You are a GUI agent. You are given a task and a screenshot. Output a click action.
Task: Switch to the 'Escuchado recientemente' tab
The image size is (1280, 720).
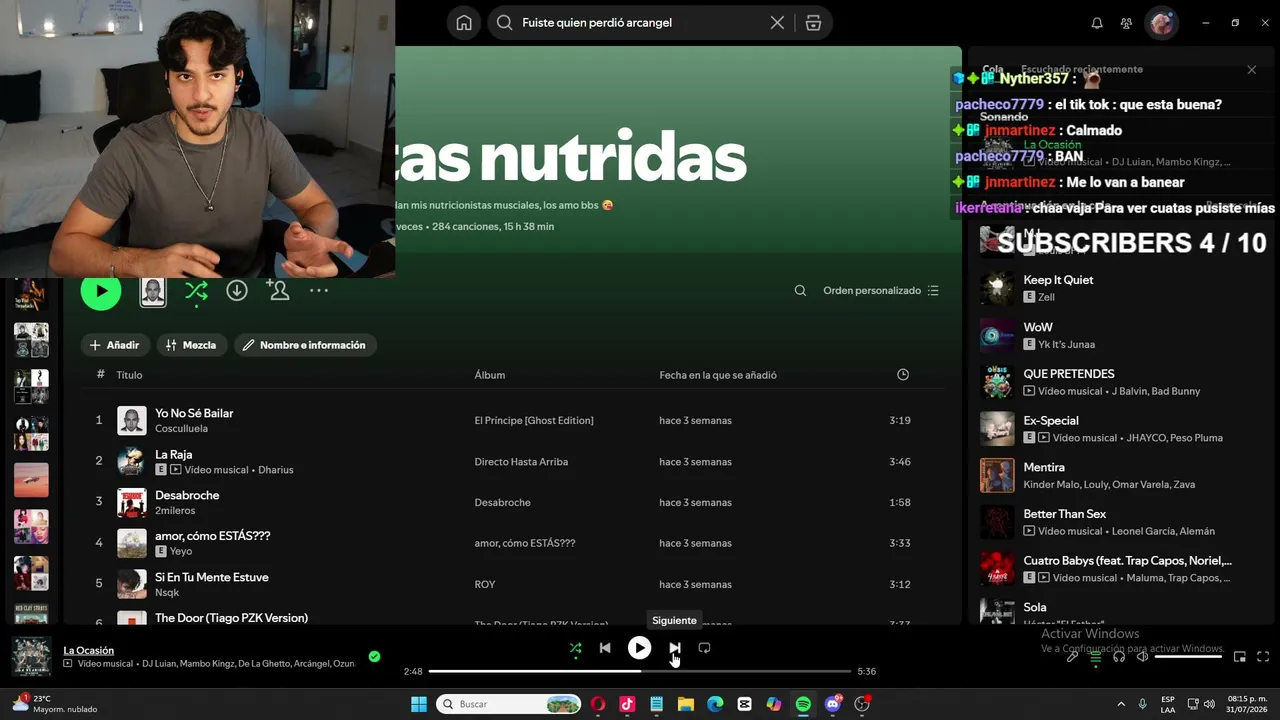[x=1081, y=70]
